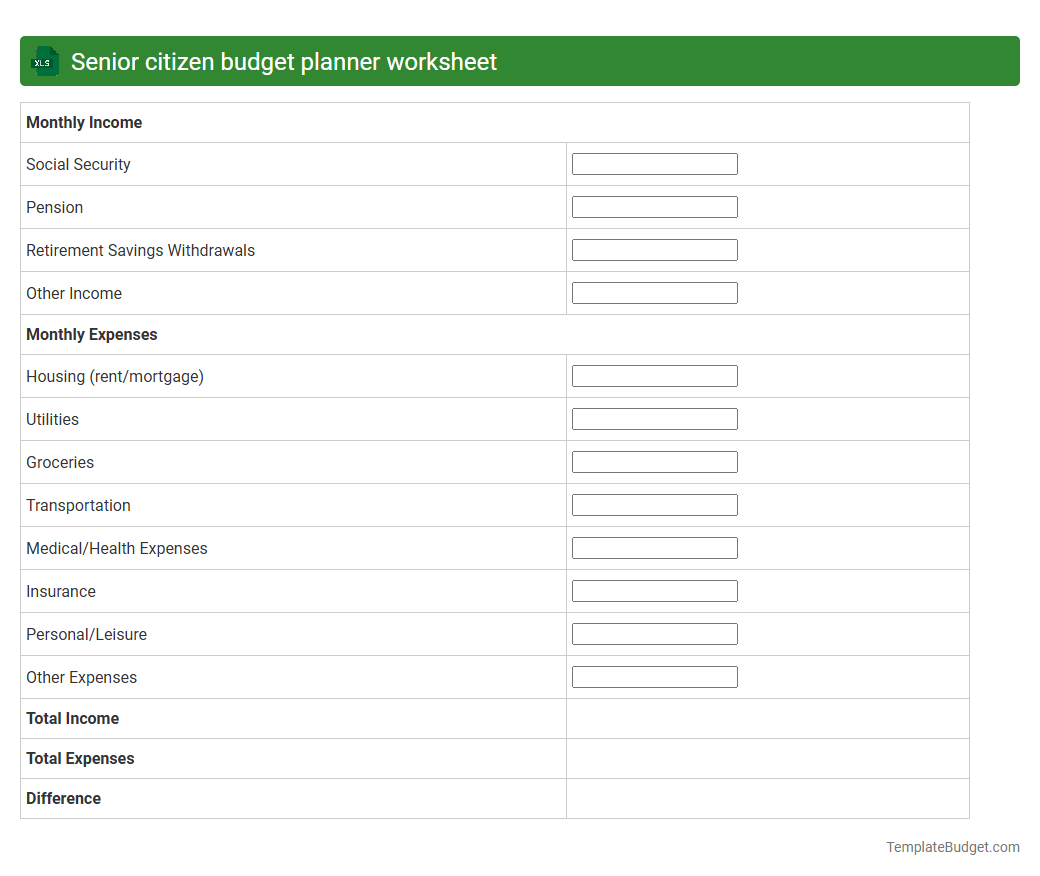The width and height of the screenshot is (1040, 876).
Task: Click the Transportation amount input
Action: pyautogui.click(x=654, y=504)
